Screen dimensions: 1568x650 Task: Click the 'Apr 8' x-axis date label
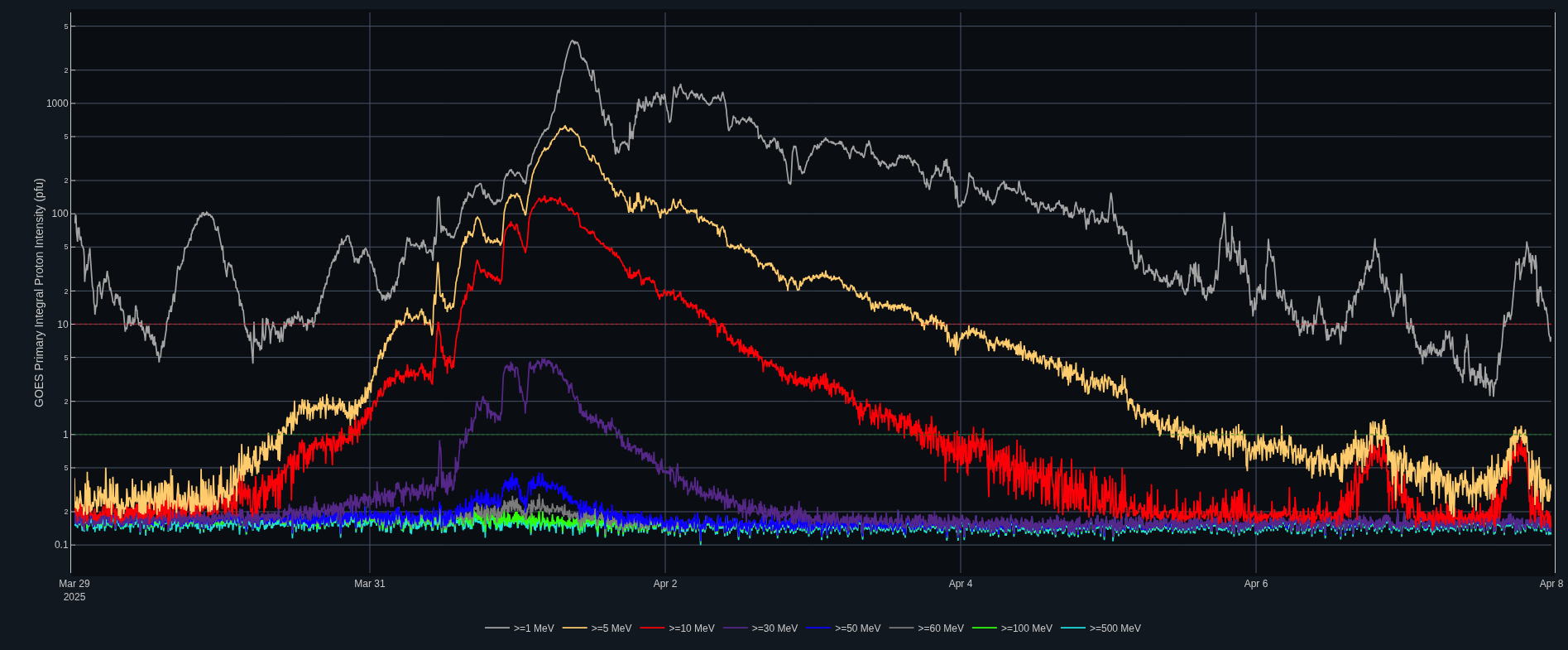pos(1551,584)
